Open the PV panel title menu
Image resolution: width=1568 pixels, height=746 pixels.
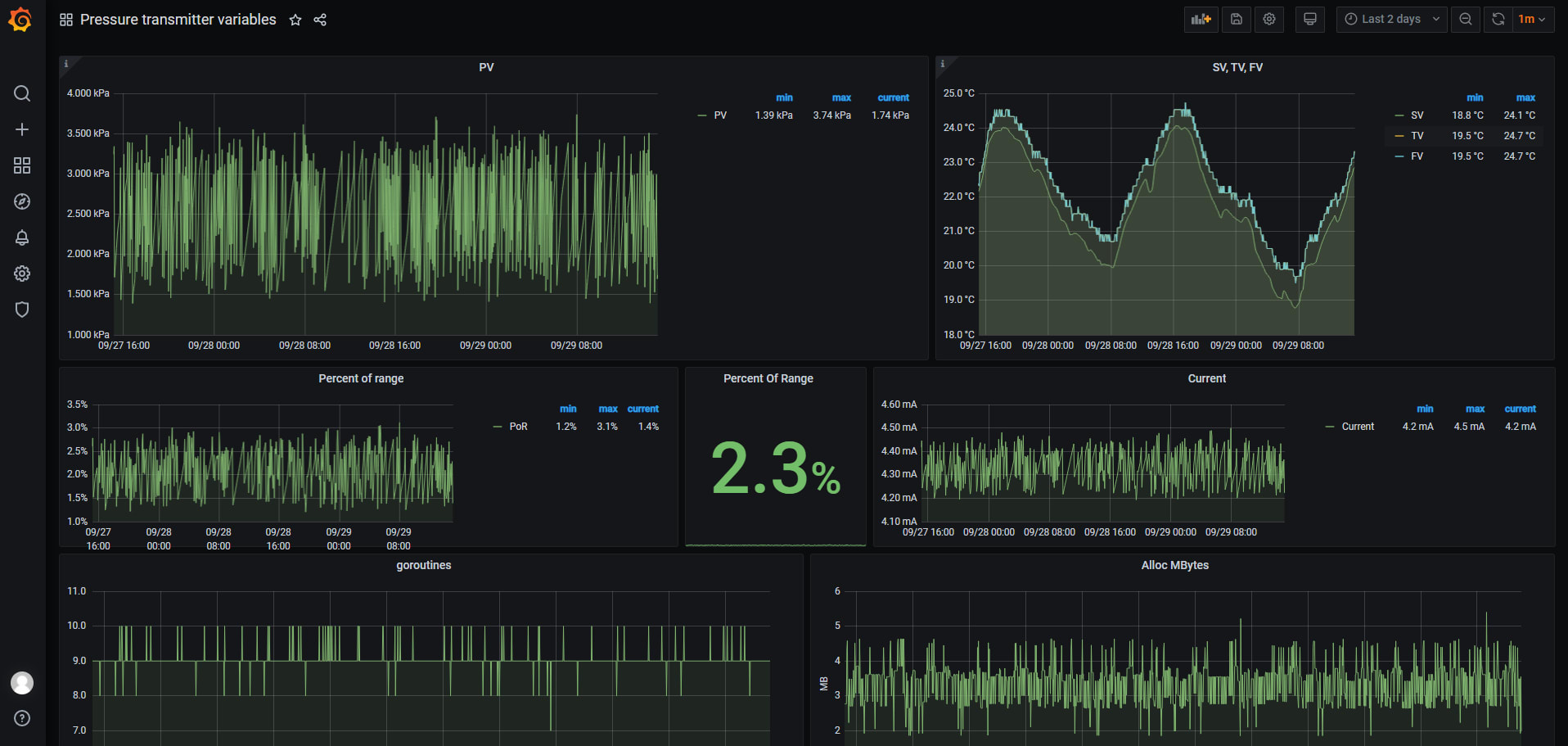tap(486, 67)
